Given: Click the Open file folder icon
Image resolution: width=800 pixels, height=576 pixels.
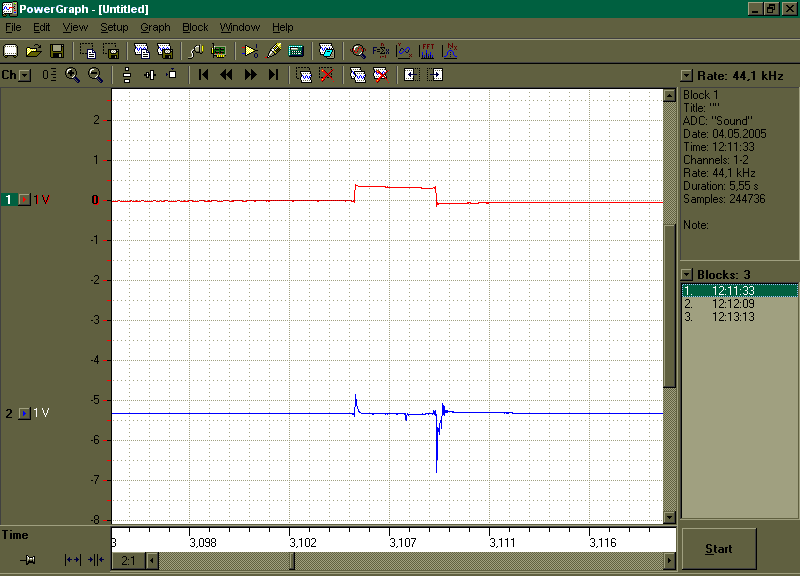Looking at the screenshot, I should (34, 51).
